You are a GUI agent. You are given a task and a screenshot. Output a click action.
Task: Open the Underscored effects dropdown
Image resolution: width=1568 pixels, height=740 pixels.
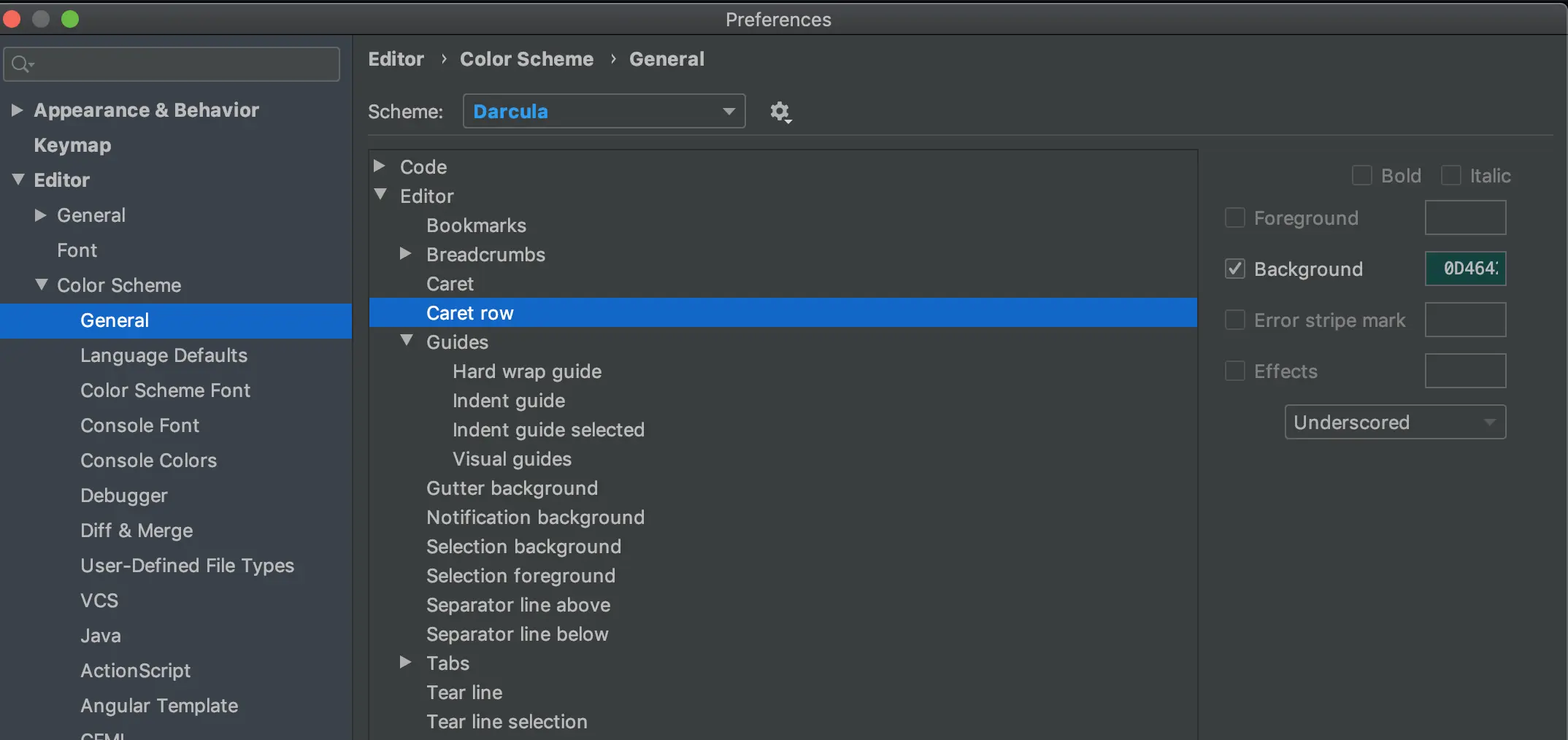tap(1394, 423)
